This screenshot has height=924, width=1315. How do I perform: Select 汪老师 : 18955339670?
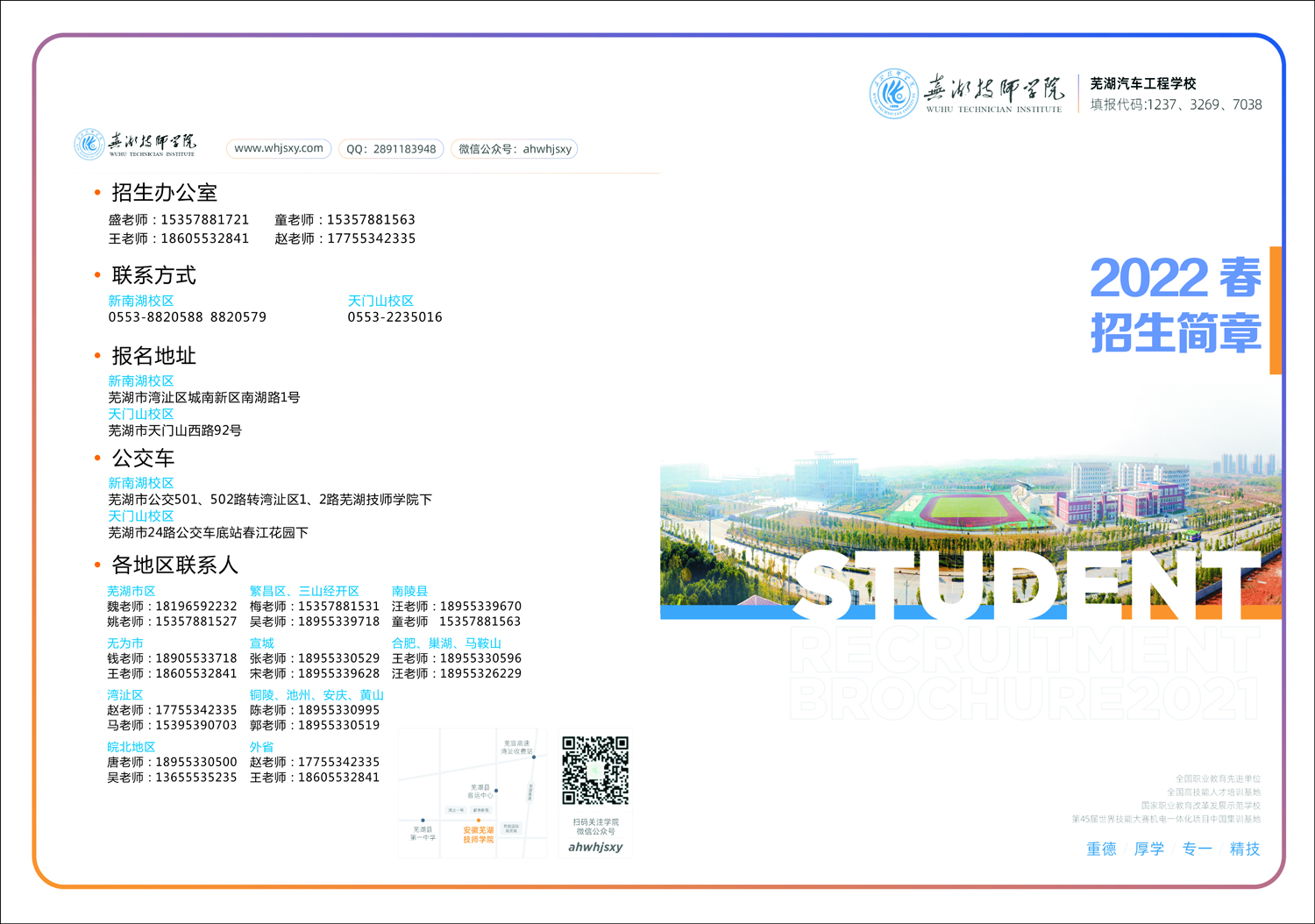pyautogui.click(x=457, y=607)
